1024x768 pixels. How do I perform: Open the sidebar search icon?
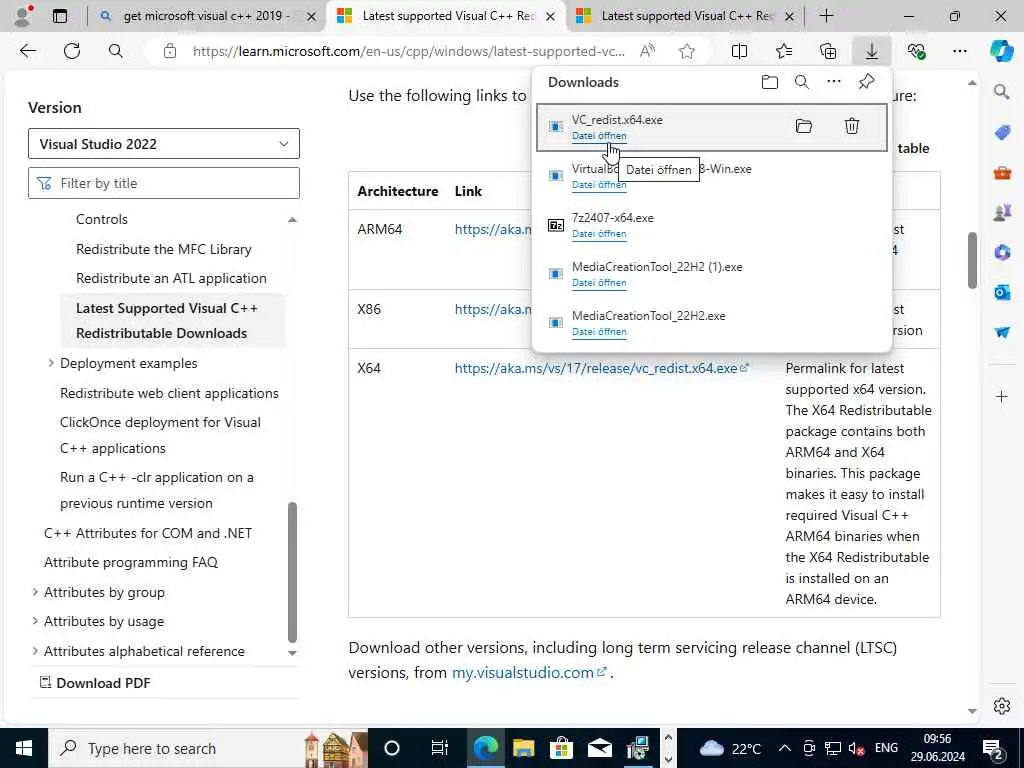1002,92
